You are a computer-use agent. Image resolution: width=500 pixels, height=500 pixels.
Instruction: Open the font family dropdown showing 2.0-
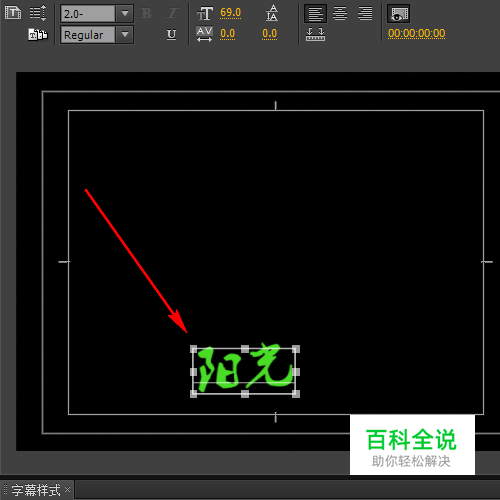[x=125, y=14]
